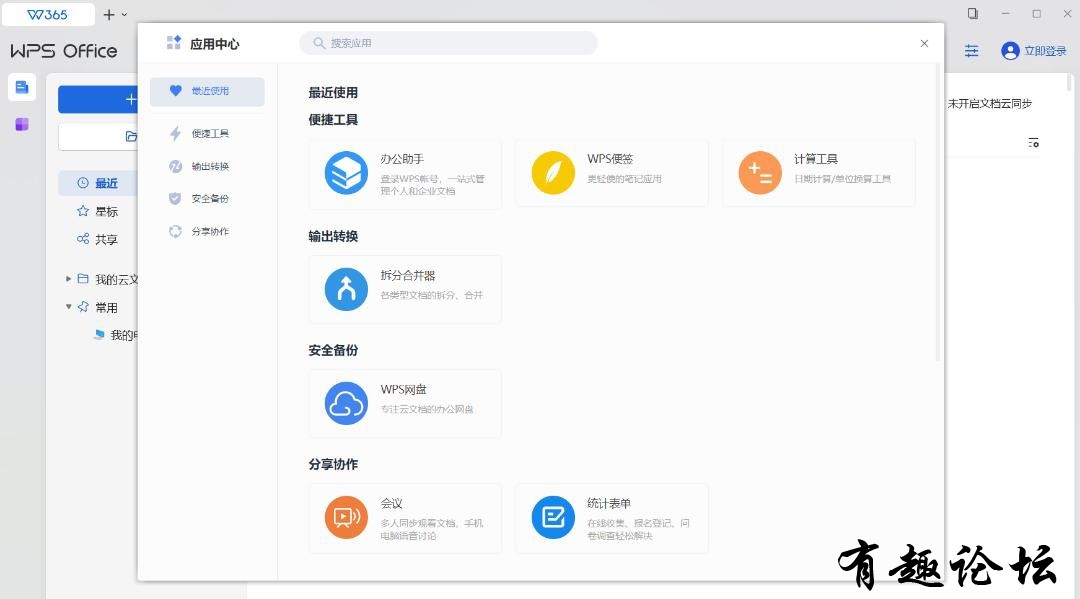Screen dimensions: 1080x599
Task: Click the blue new document button
Action: click(x=98, y=100)
